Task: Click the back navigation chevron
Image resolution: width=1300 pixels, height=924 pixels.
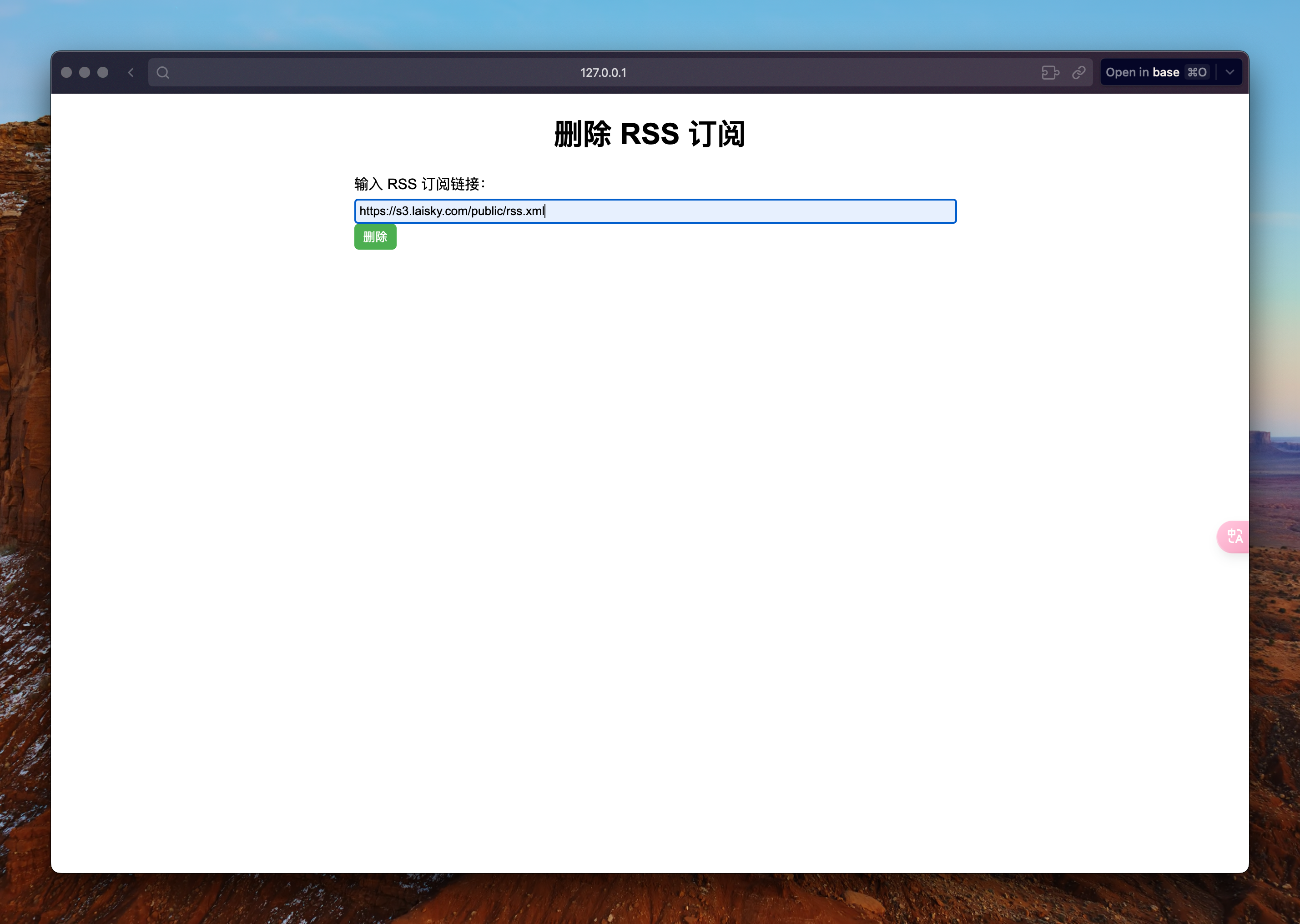Action: coord(131,72)
